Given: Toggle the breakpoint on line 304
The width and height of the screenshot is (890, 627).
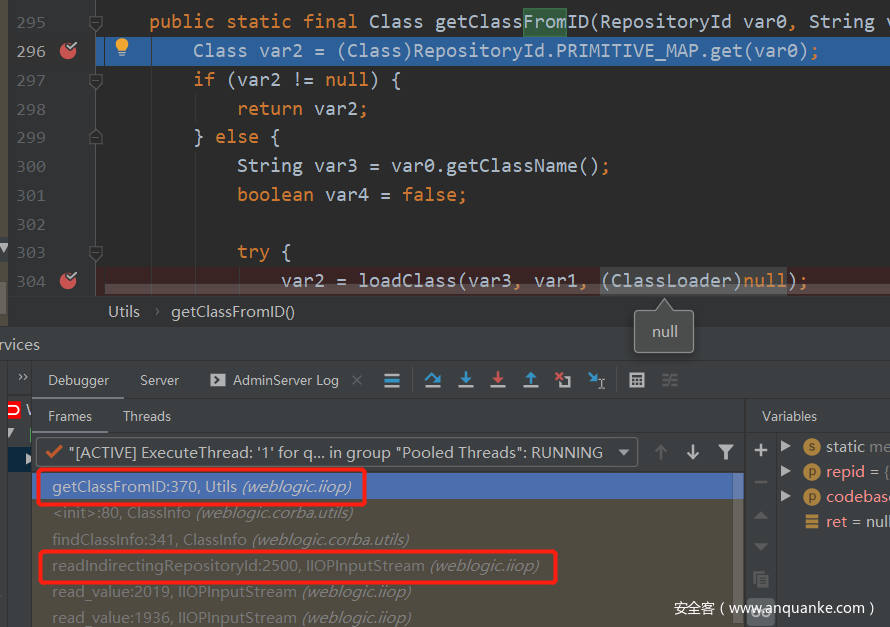Looking at the screenshot, I should (x=68, y=281).
